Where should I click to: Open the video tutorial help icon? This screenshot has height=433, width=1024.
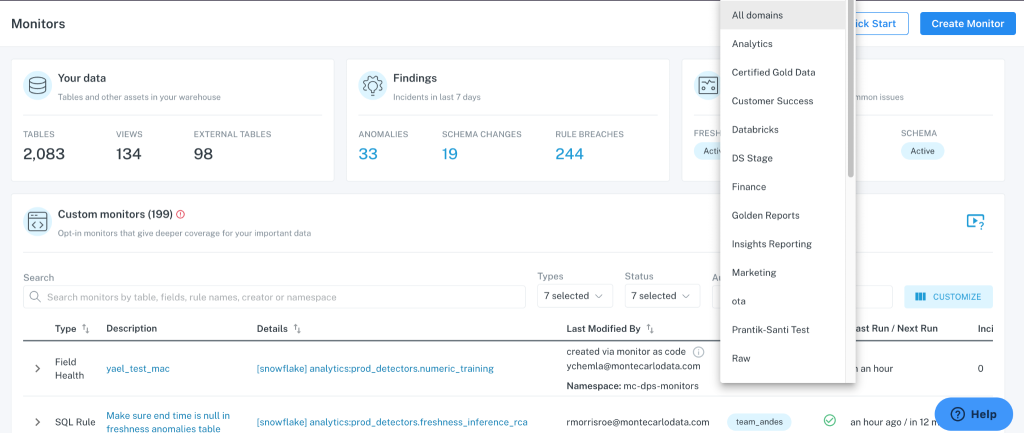(975, 221)
